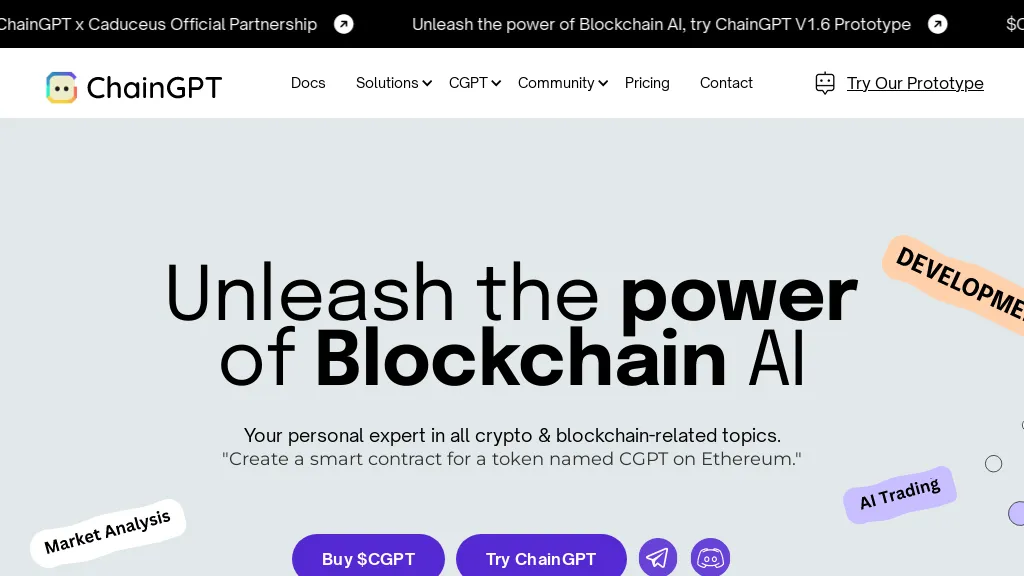Image resolution: width=1024 pixels, height=576 pixels.
Task: Select Docs in the navigation bar
Action: point(307,83)
